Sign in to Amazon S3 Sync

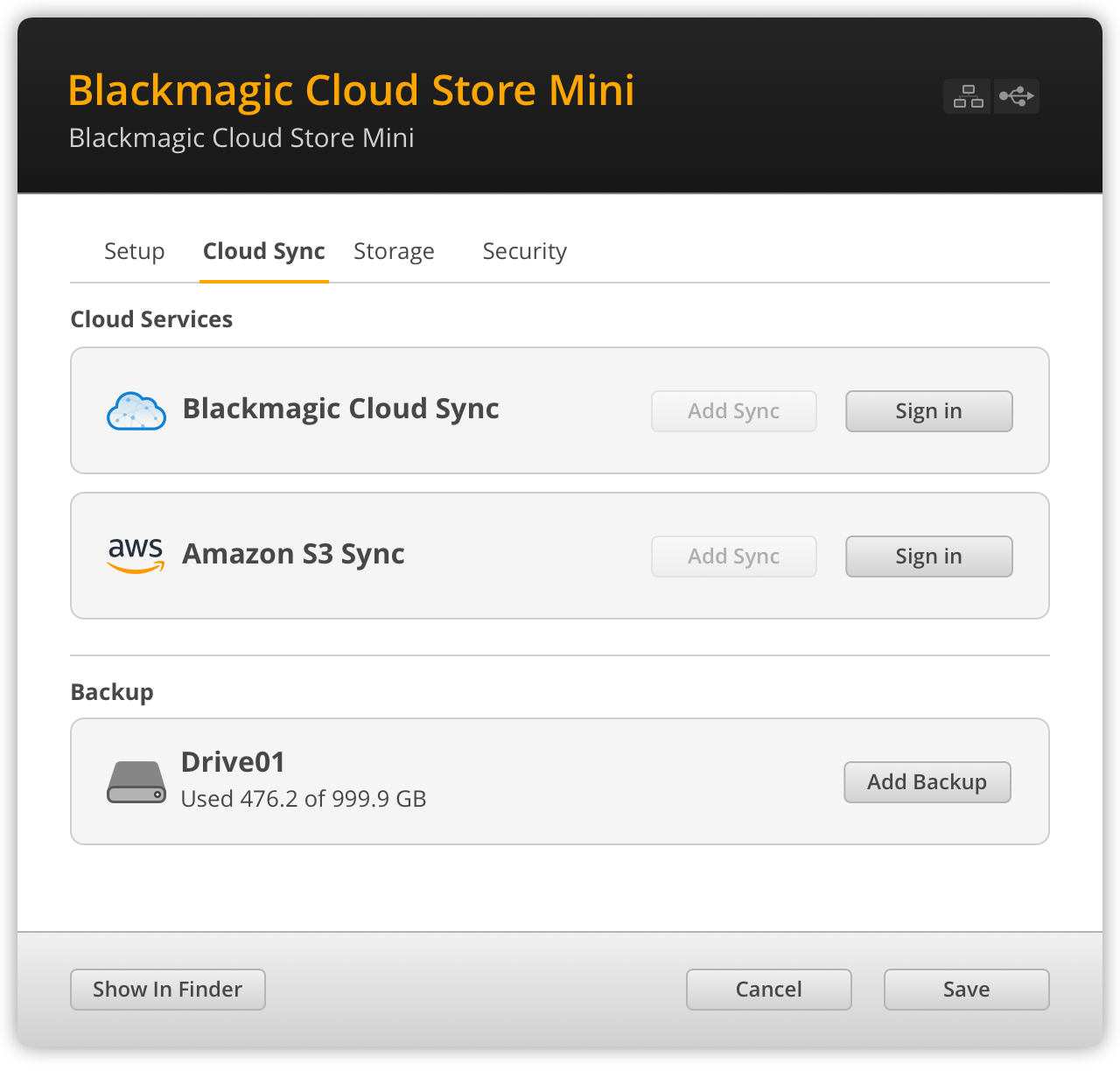pos(928,556)
